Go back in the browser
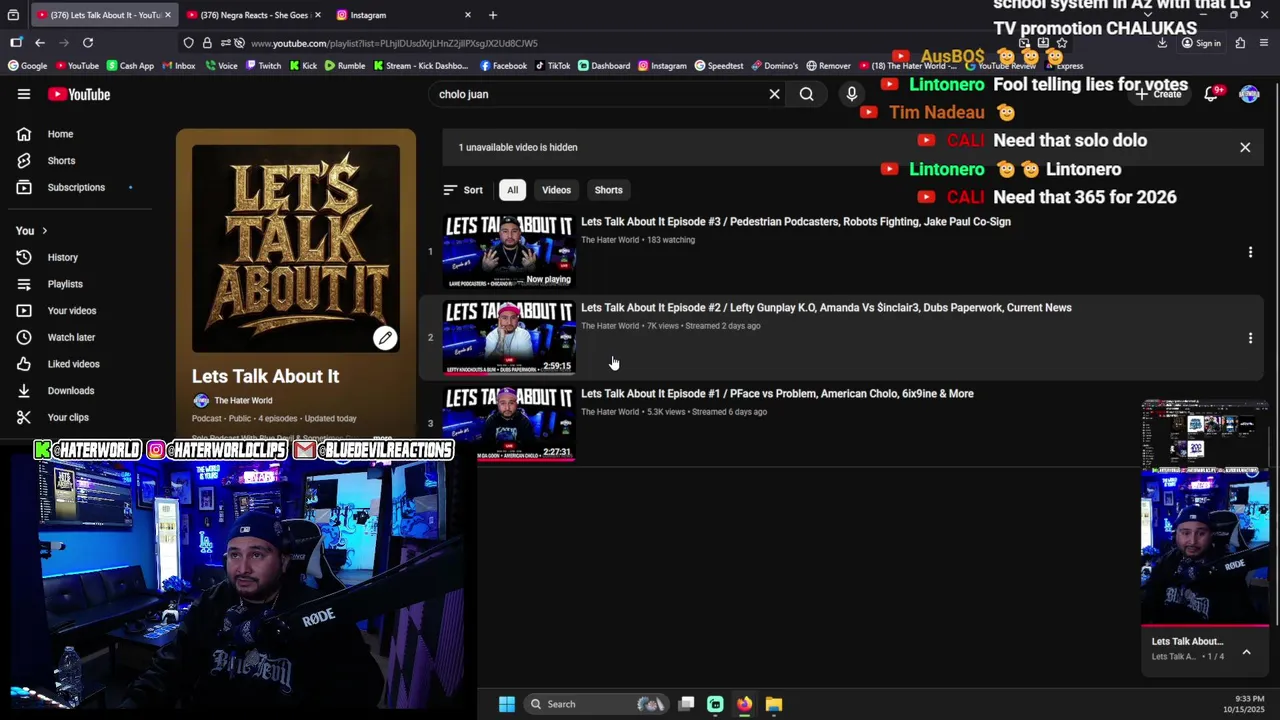This screenshot has width=1280, height=720. (40, 43)
